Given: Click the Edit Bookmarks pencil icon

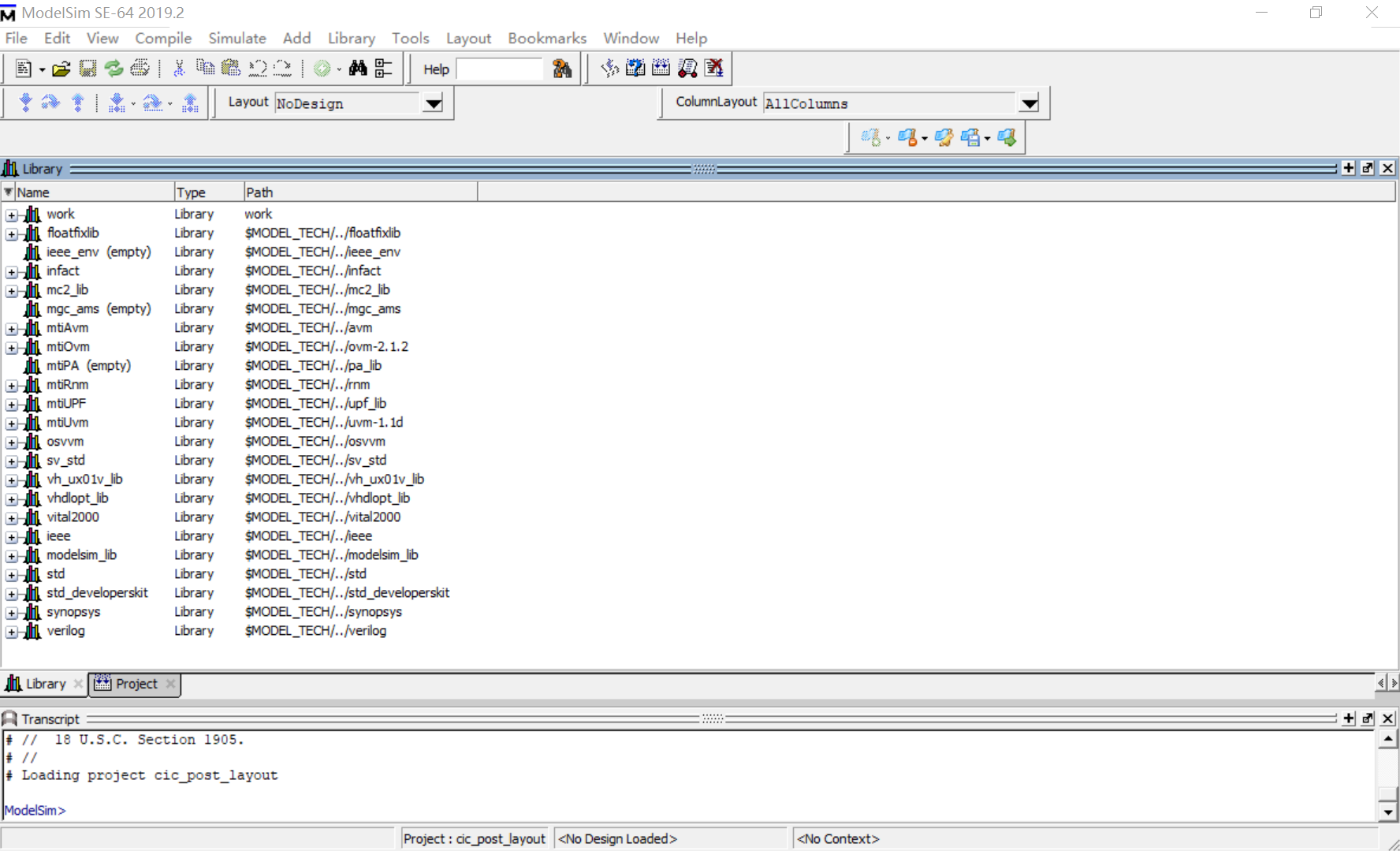Looking at the screenshot, I should pos(944,138).
